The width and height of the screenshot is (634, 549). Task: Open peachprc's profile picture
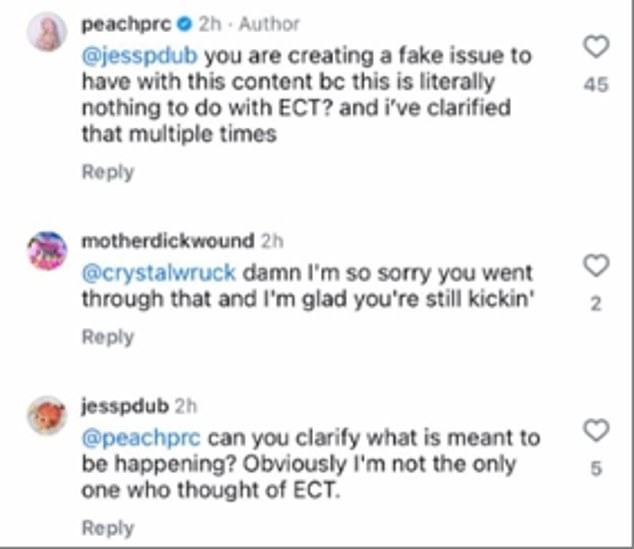[x=47, y=32]
